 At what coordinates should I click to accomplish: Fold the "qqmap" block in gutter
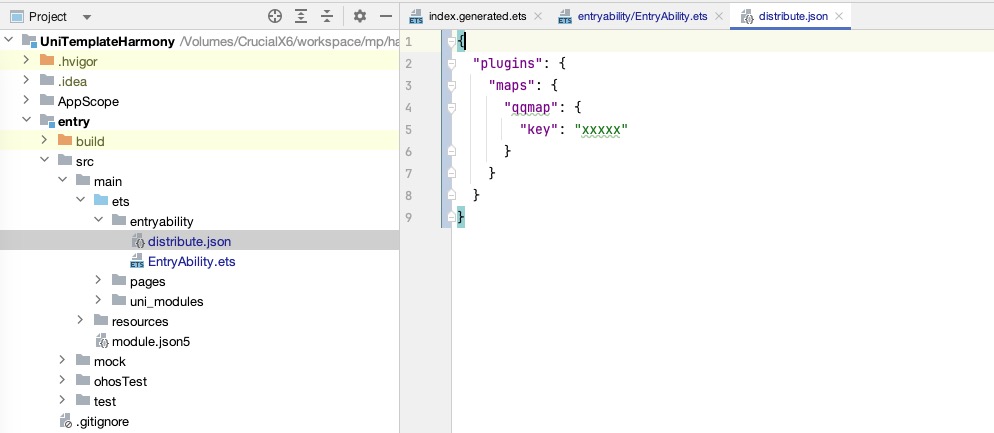(452, 107)
